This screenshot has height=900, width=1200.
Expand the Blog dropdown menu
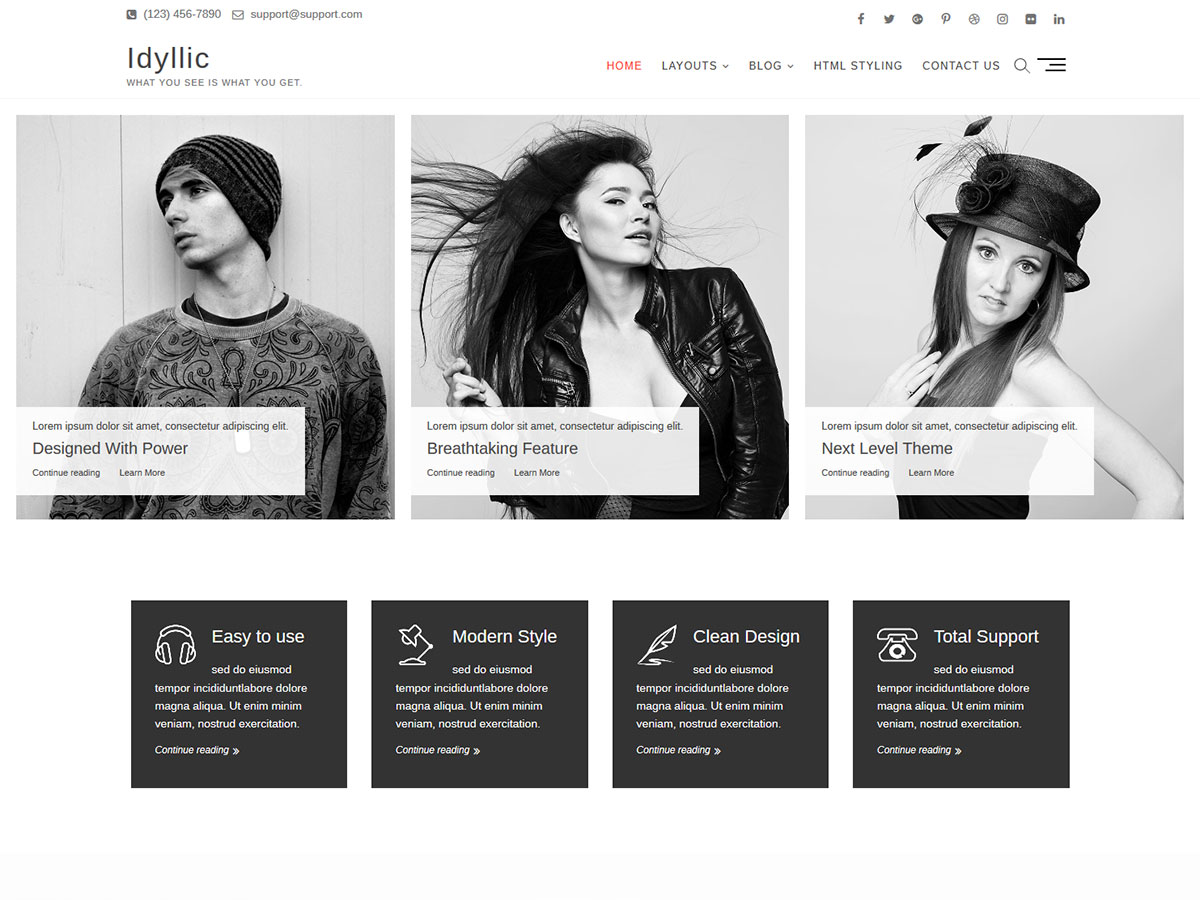(x=770, y=66)
